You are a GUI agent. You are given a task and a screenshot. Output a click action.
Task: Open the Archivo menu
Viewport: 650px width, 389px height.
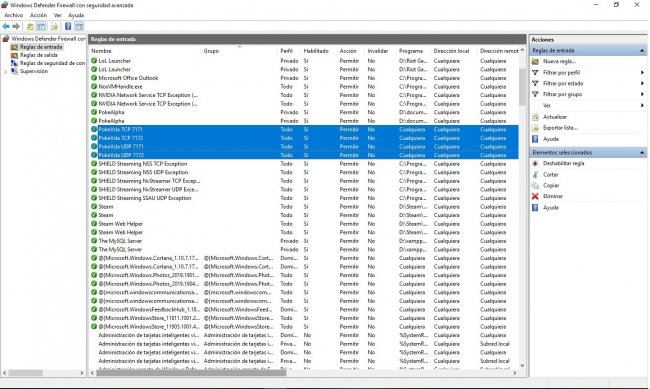pos(14,15)
